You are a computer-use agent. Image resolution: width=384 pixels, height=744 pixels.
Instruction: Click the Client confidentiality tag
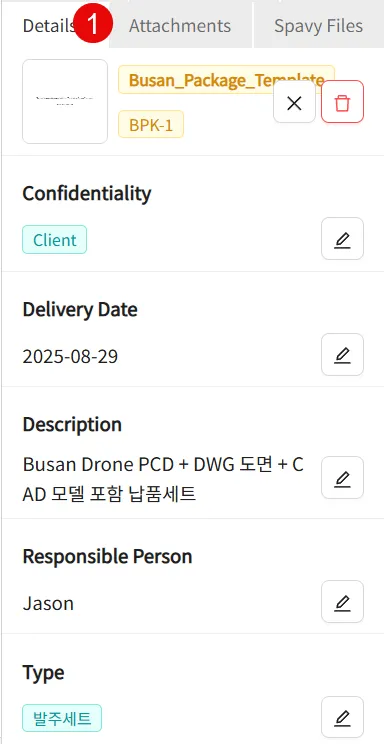pos(55,240)
